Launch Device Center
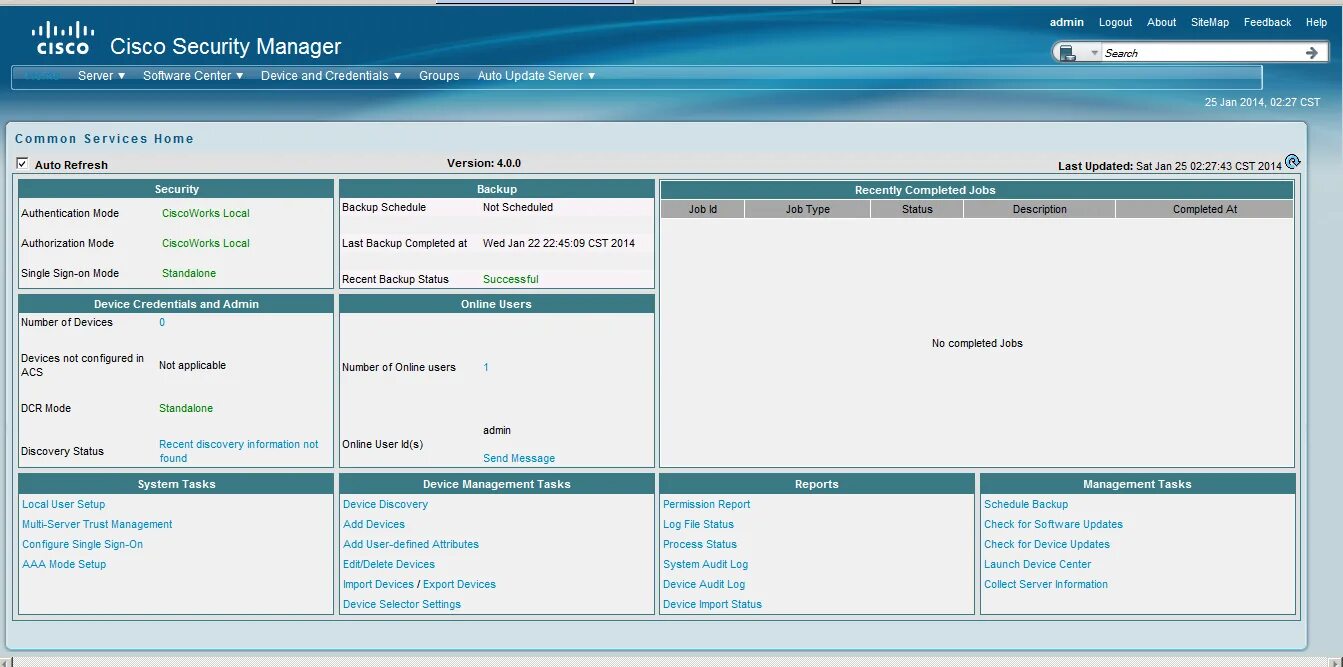1343x667 pixels. (1037, 564)
